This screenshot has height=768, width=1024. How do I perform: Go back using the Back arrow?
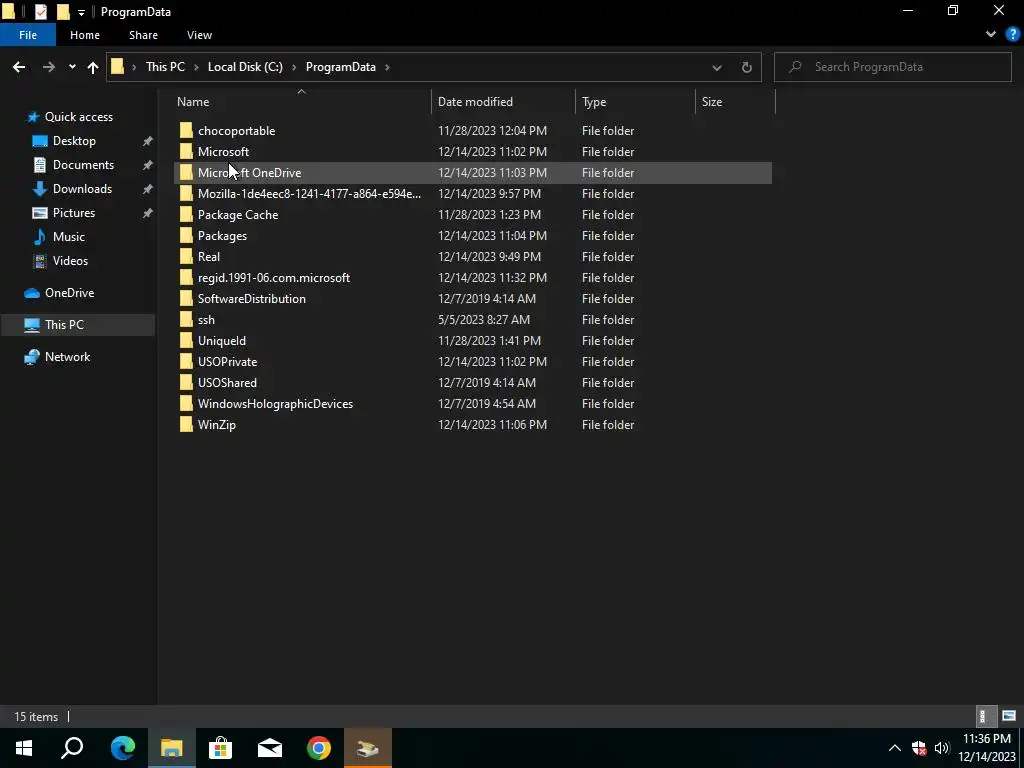(x=19, y=67)
